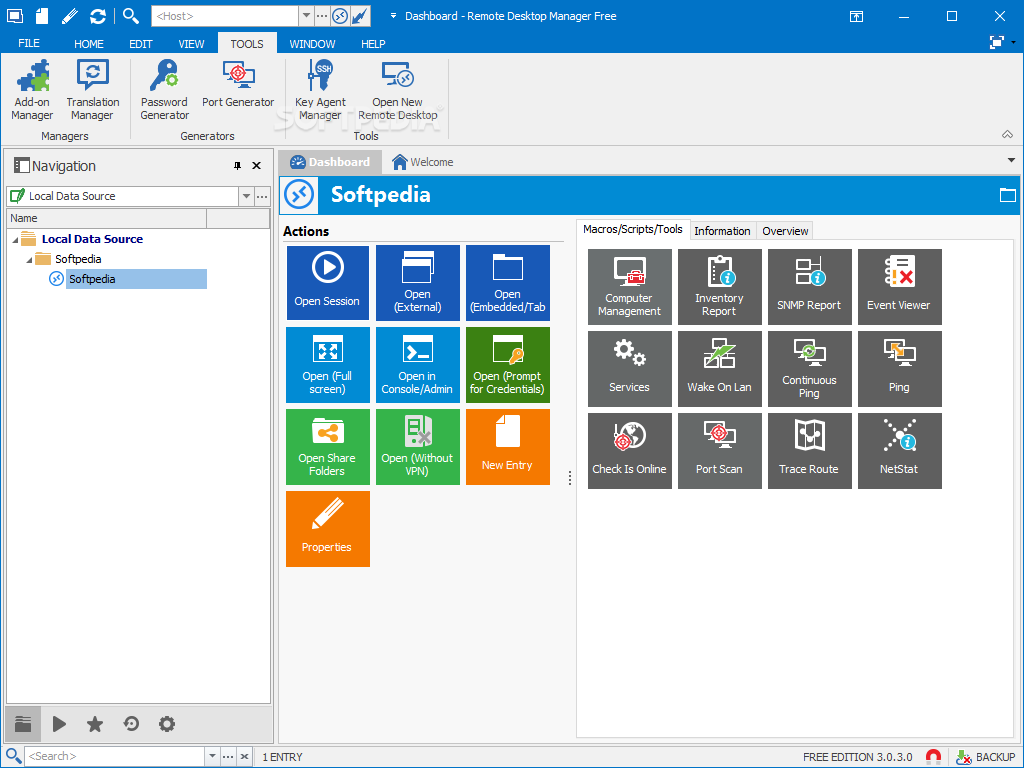1024x768 pixels.
Task: Click the Open (Full screen) tile
Action: pyautogui.click(x=327, y=365)
